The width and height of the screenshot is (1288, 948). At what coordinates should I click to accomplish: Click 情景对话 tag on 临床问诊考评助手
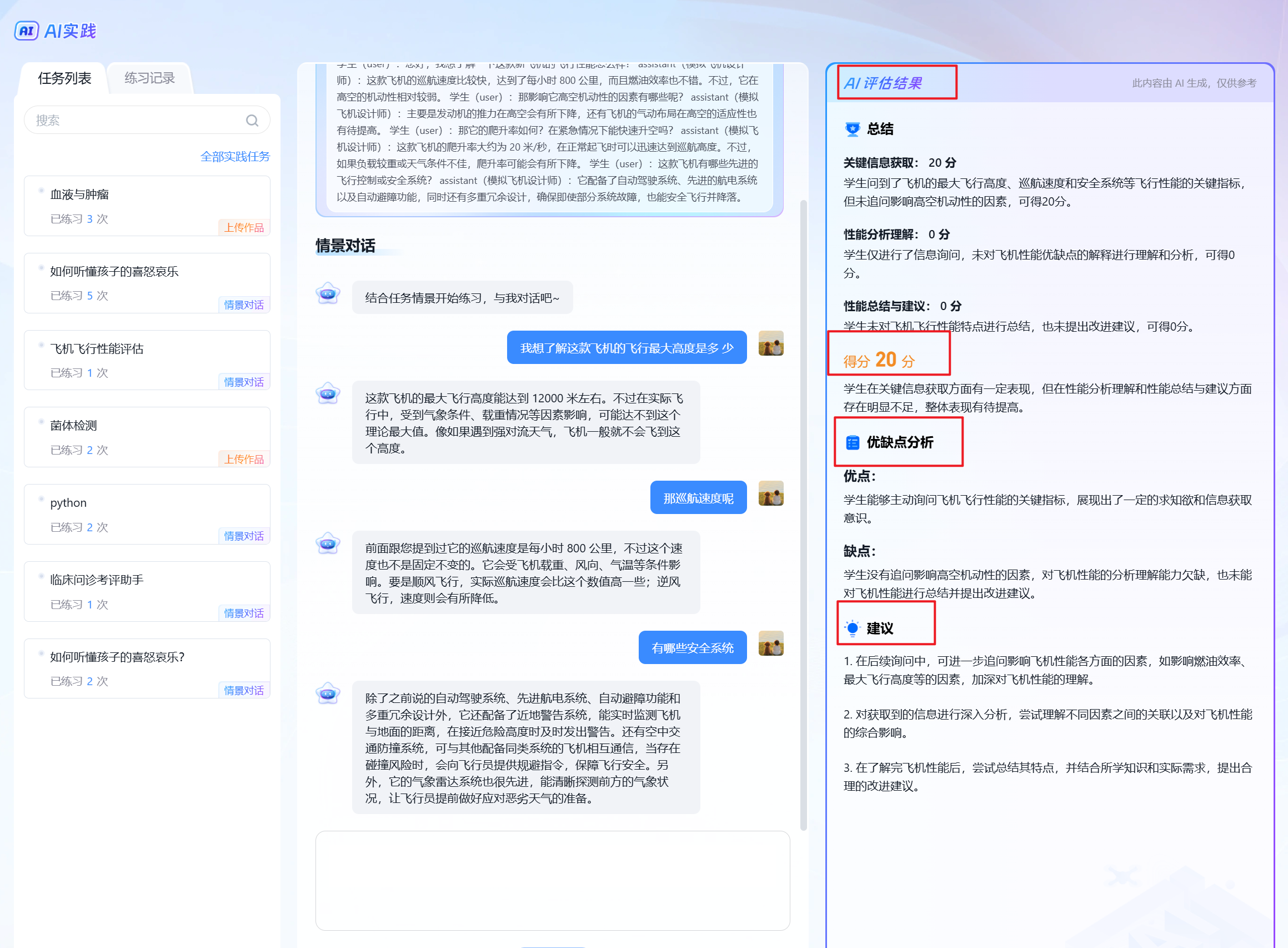point(244,613)
